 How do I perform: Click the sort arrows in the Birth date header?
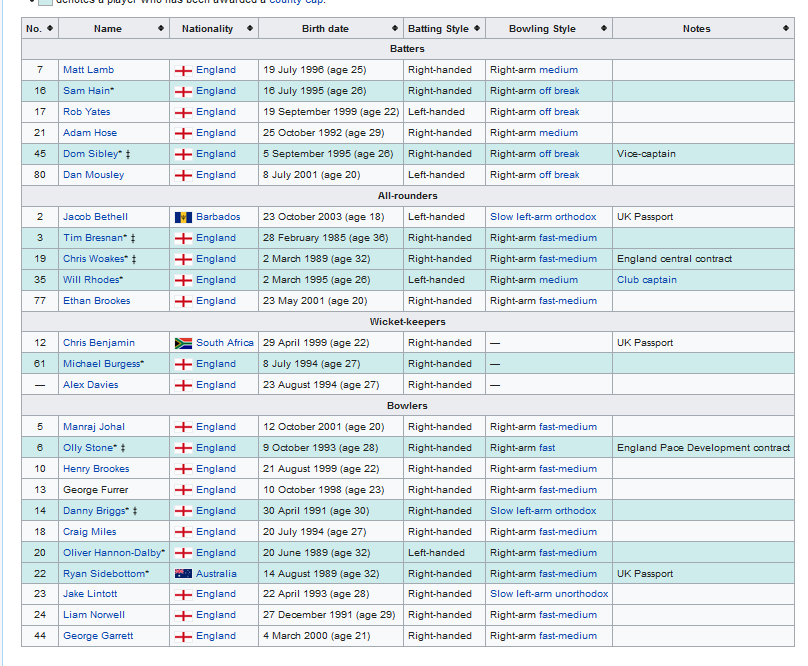(x=395, y=28)
